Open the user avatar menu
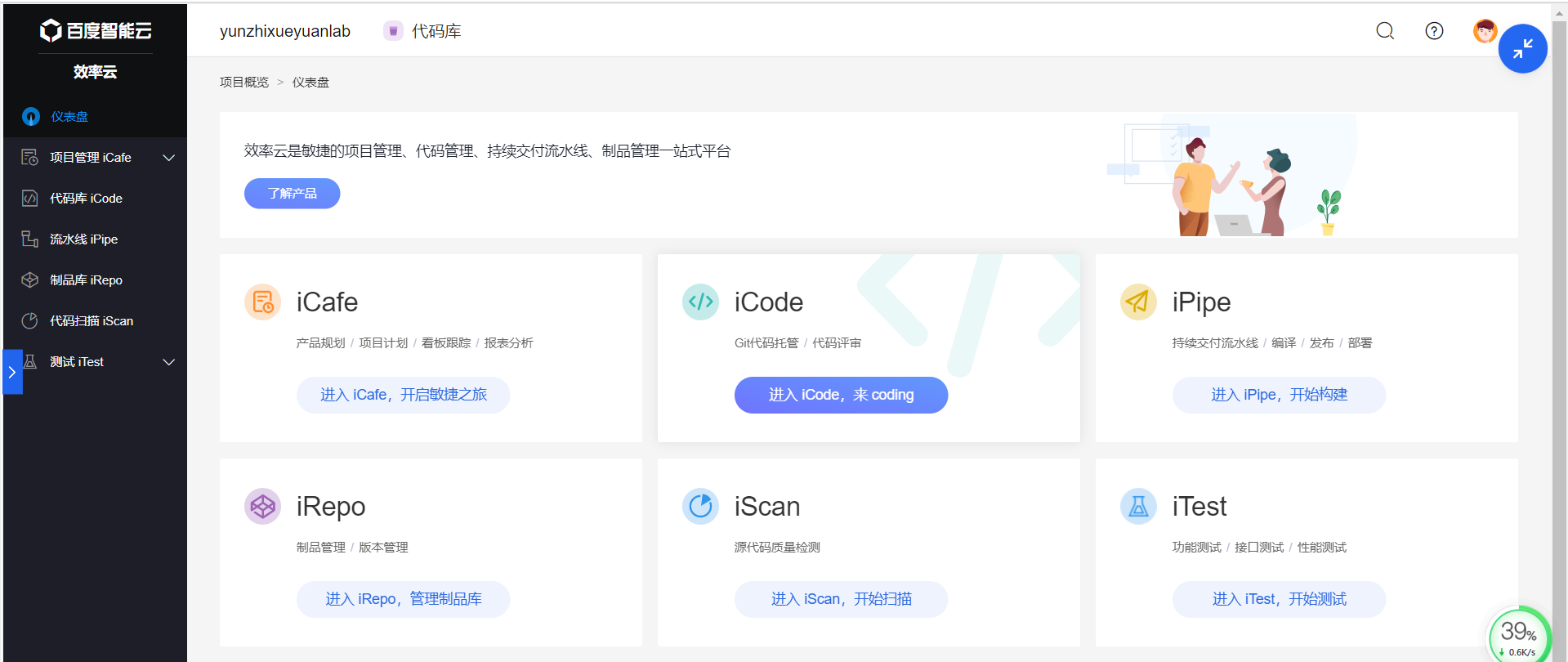 [1485, 31]
